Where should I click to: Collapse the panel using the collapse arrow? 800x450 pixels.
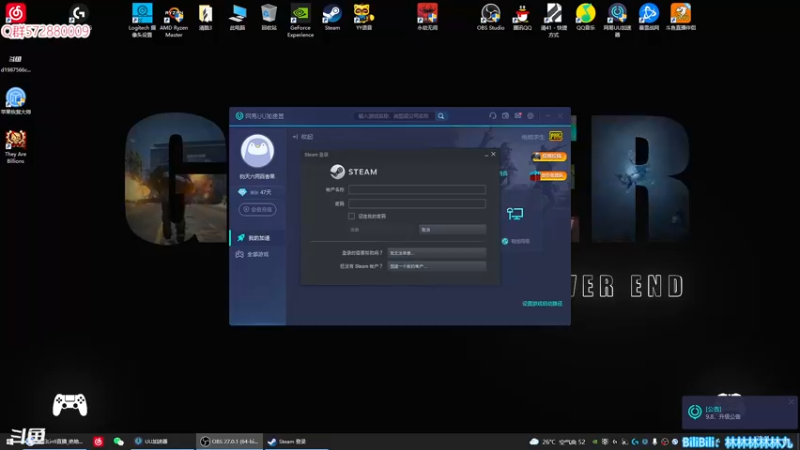point(303,137)
